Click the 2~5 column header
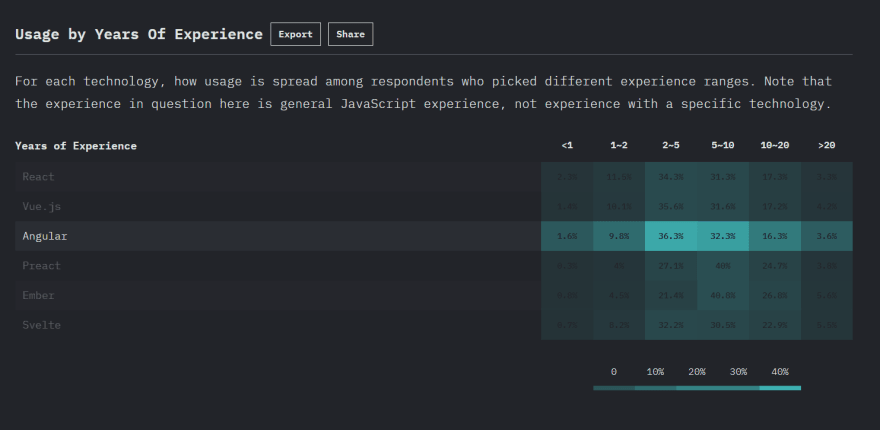The width and height of the screenshot is (880, 430). [x=671, y=145]
